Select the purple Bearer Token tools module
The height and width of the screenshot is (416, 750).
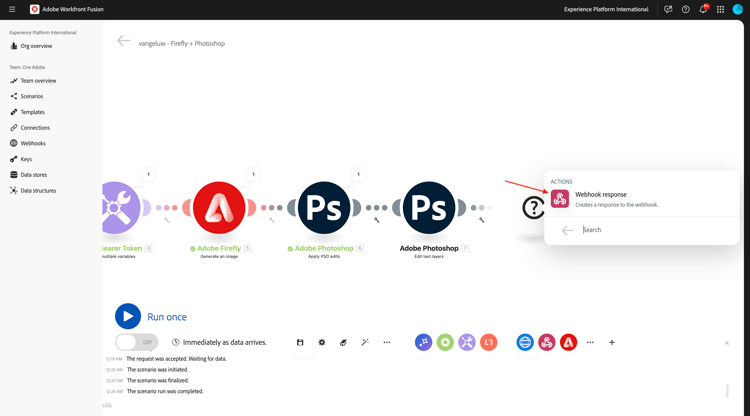[116, 208]
